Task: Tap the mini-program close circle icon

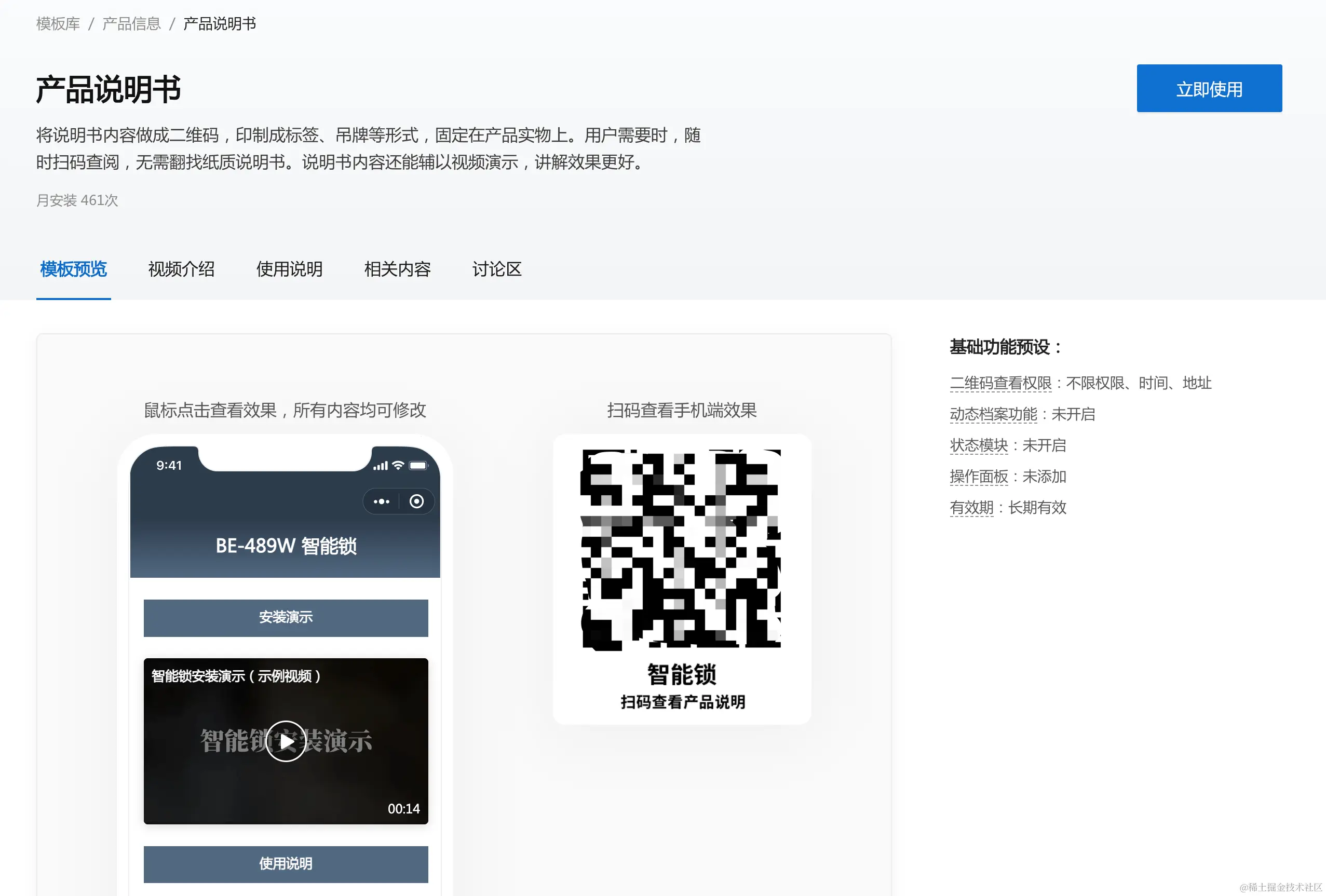Action: (417, 501)
